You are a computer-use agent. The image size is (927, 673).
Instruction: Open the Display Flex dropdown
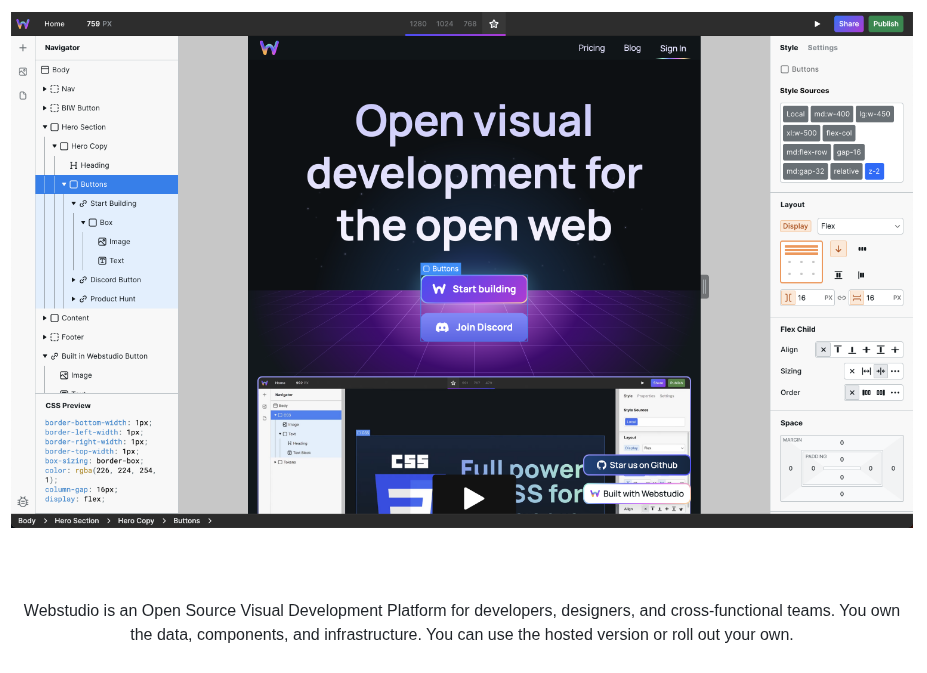click(860, 227)
